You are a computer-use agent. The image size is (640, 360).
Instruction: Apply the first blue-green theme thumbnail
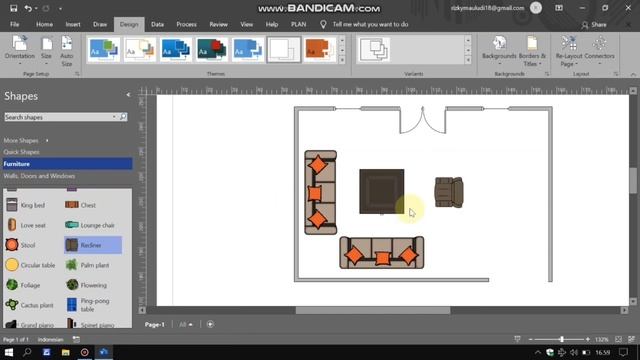104,50
